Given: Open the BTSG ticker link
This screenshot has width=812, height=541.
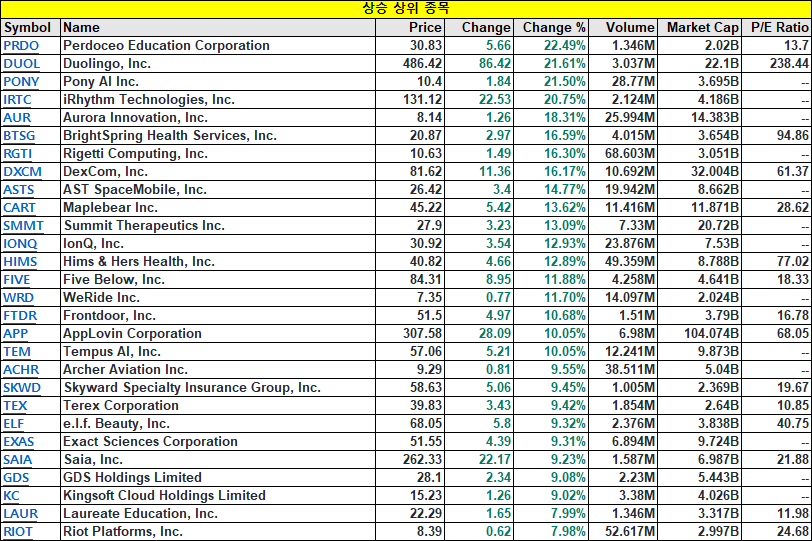Looking at the screenshot, I should pos(19,136).
